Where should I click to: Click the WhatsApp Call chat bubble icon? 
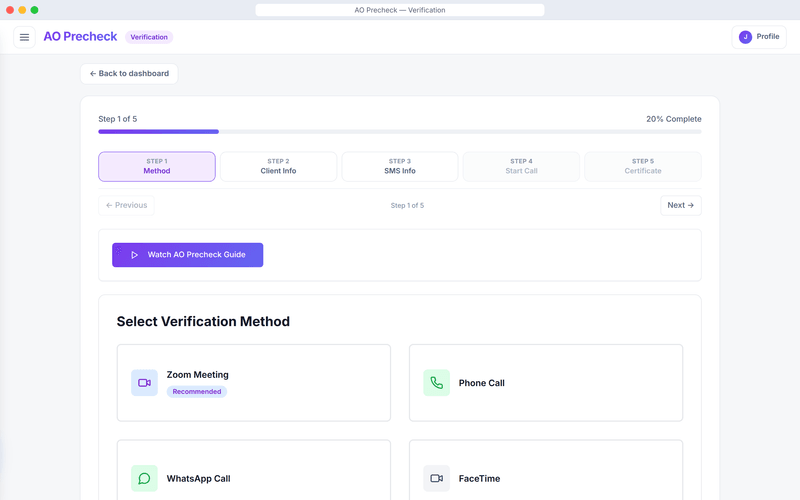tap(144, 478)
